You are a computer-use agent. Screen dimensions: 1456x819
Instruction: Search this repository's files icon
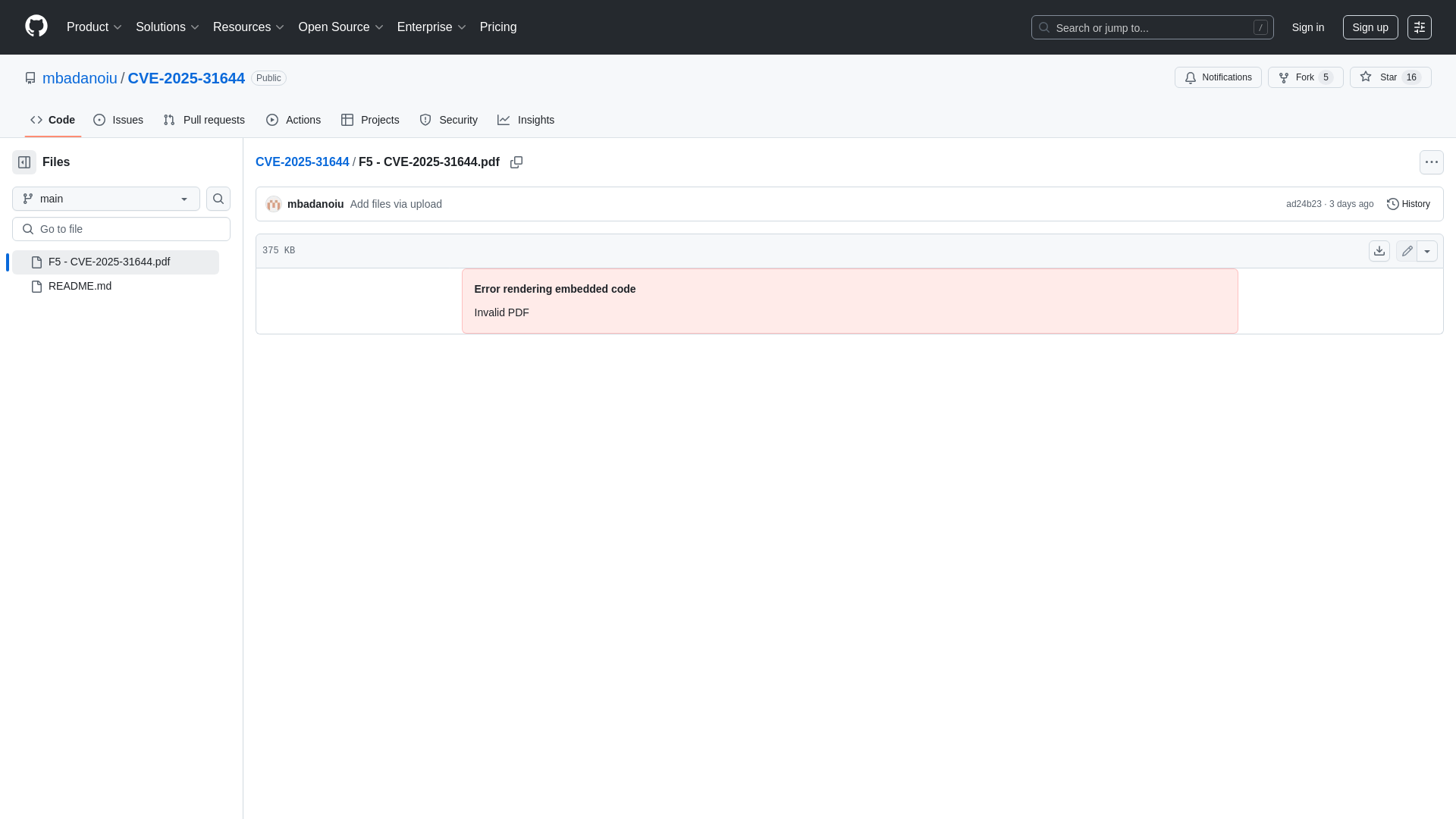pyautogui.click(x=218, y=199)
